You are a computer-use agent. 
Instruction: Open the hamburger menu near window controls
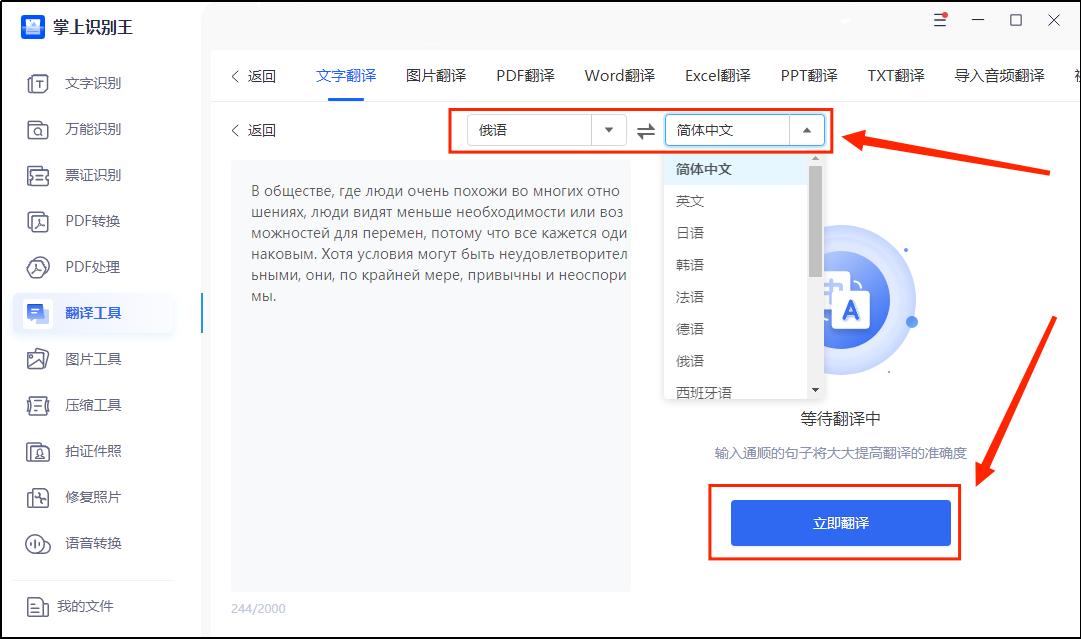(x=939, y=20)
